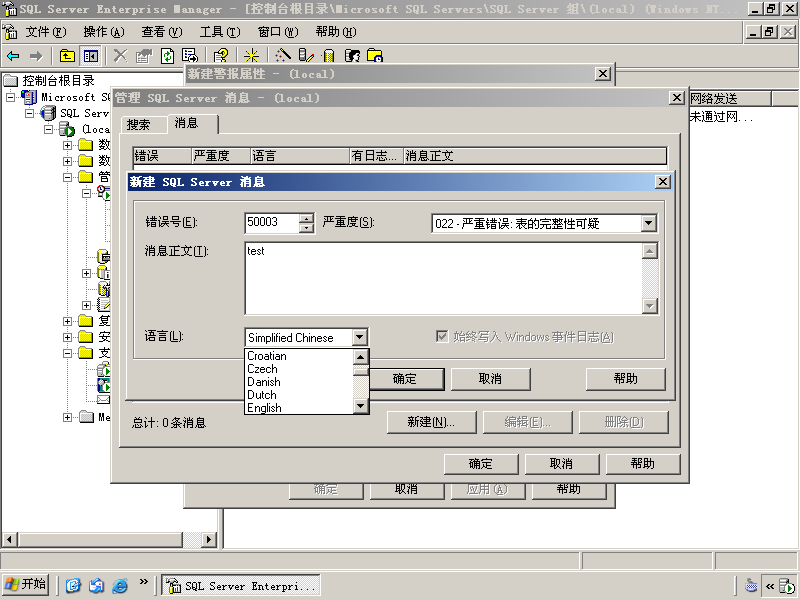Open the 工具(T) menu
The height and width of the screenshot is (600, 800).
coord(220,32)
